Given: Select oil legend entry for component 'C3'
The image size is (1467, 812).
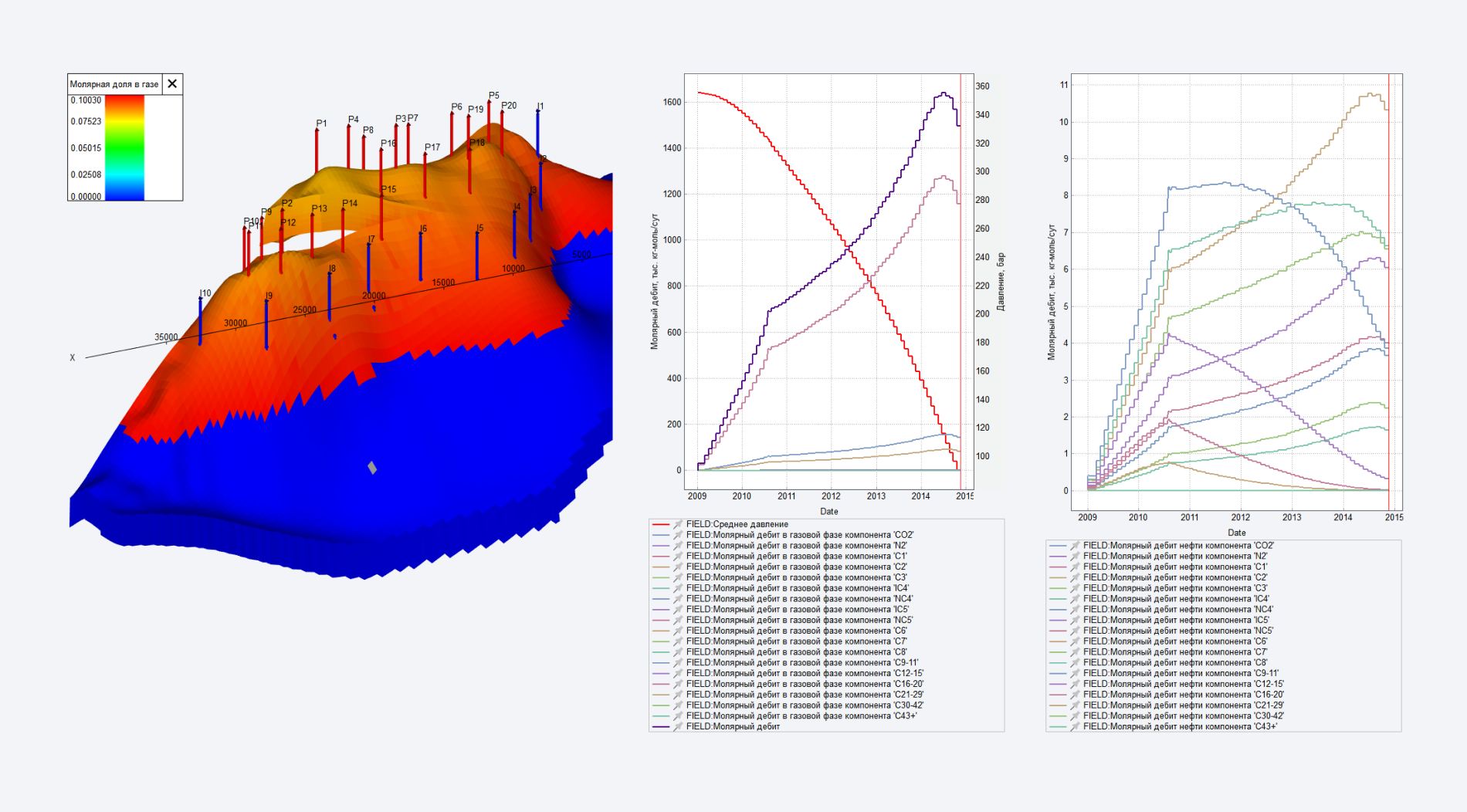Looking at the screenshot, I should [1175, 588].
